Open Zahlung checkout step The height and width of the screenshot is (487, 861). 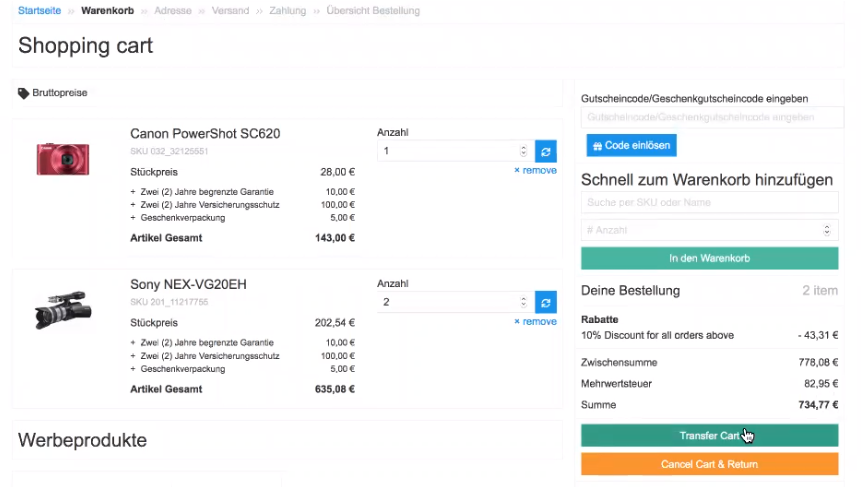click(x=288, y=10)
